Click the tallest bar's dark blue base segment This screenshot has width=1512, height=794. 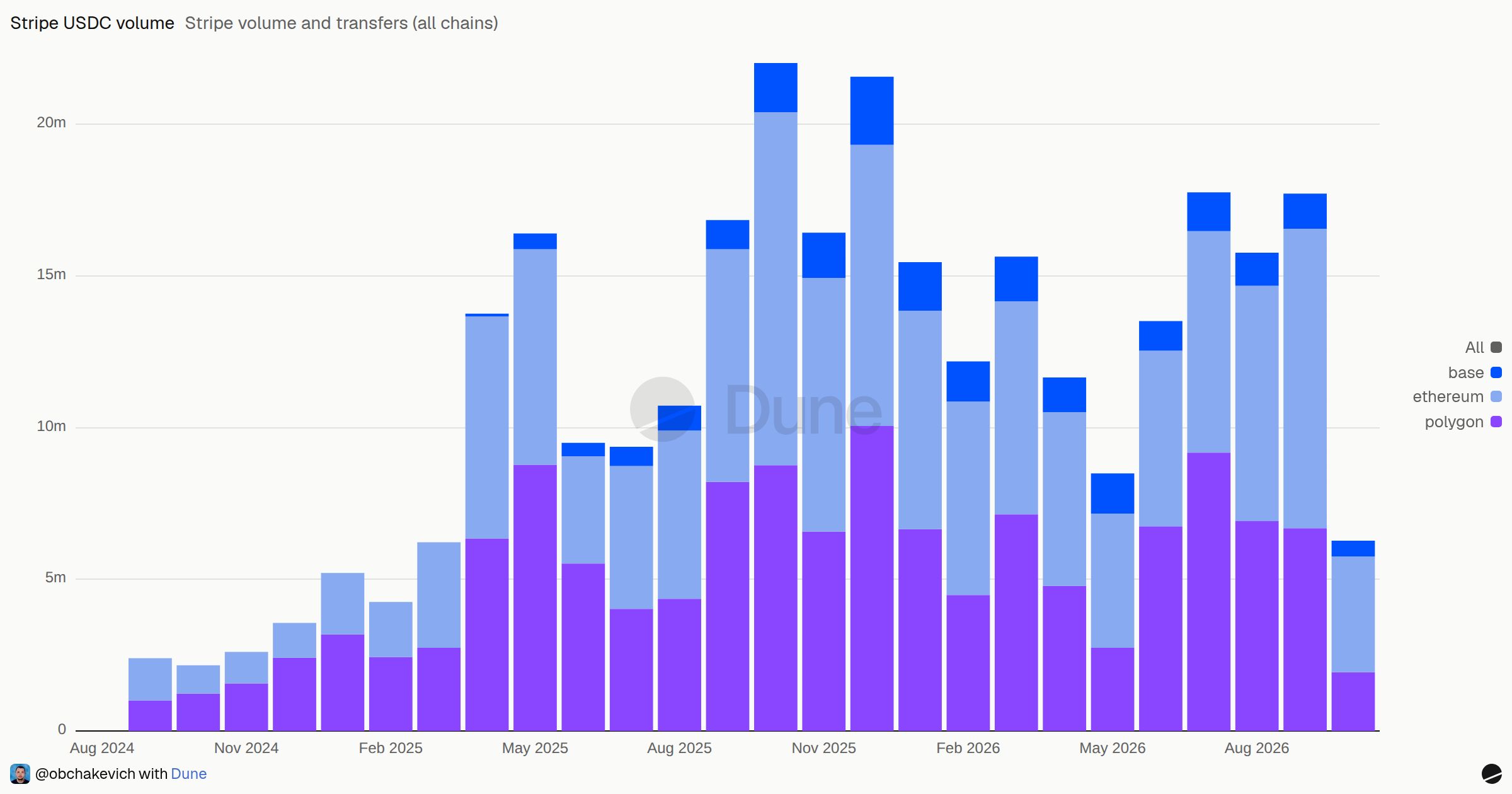pos(776,88)
